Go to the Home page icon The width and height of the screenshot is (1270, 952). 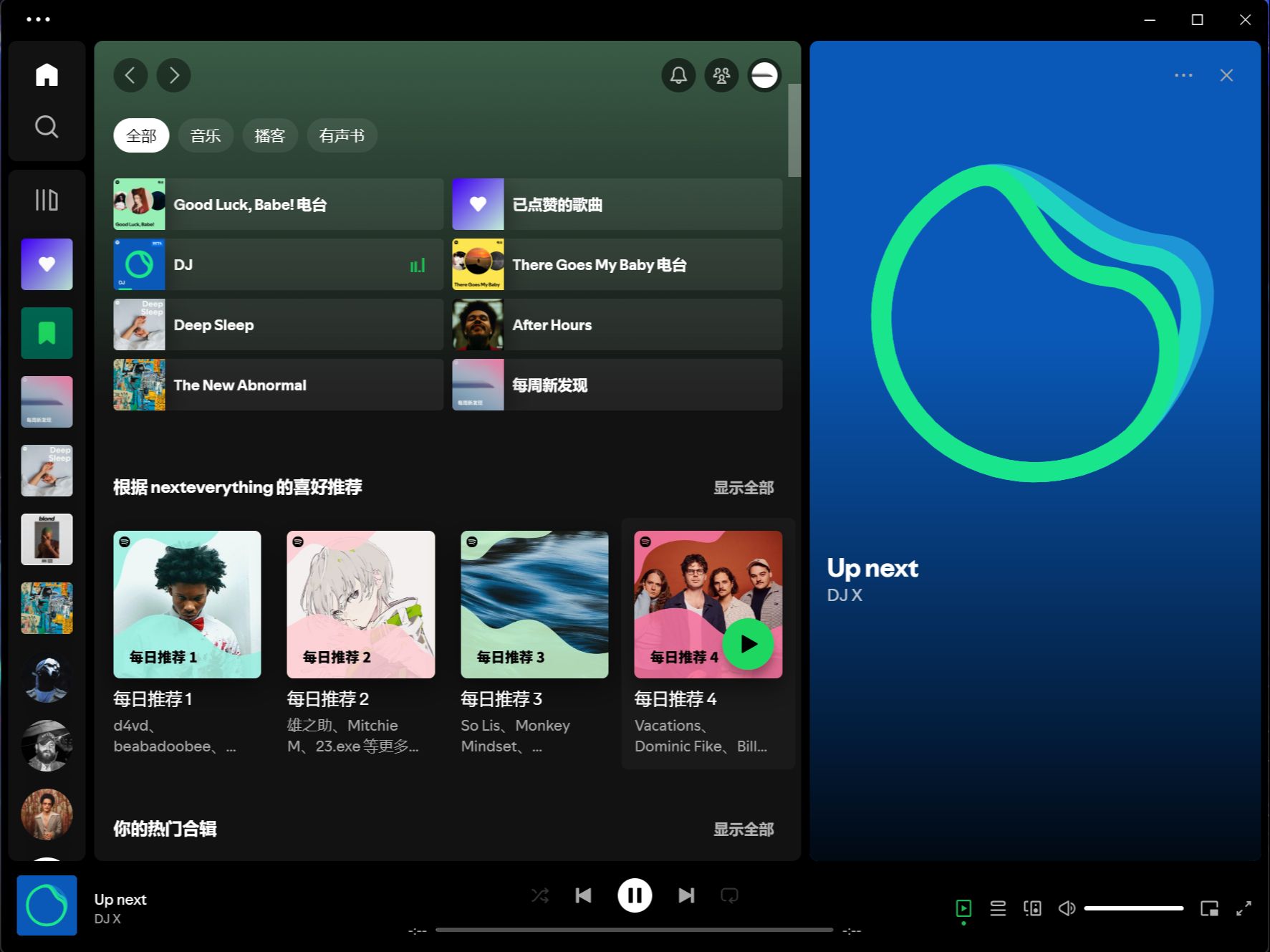47,74
